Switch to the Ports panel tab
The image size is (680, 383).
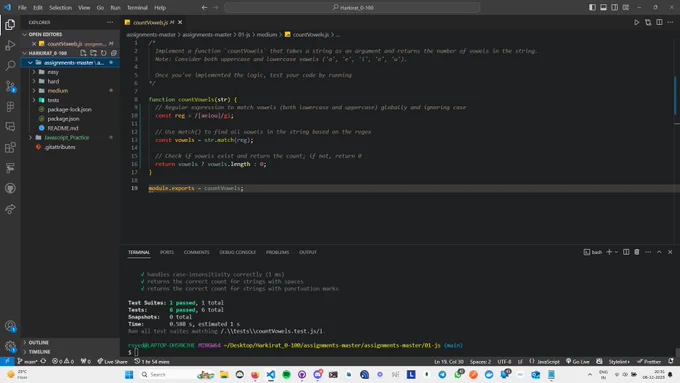tap(167, 252)
